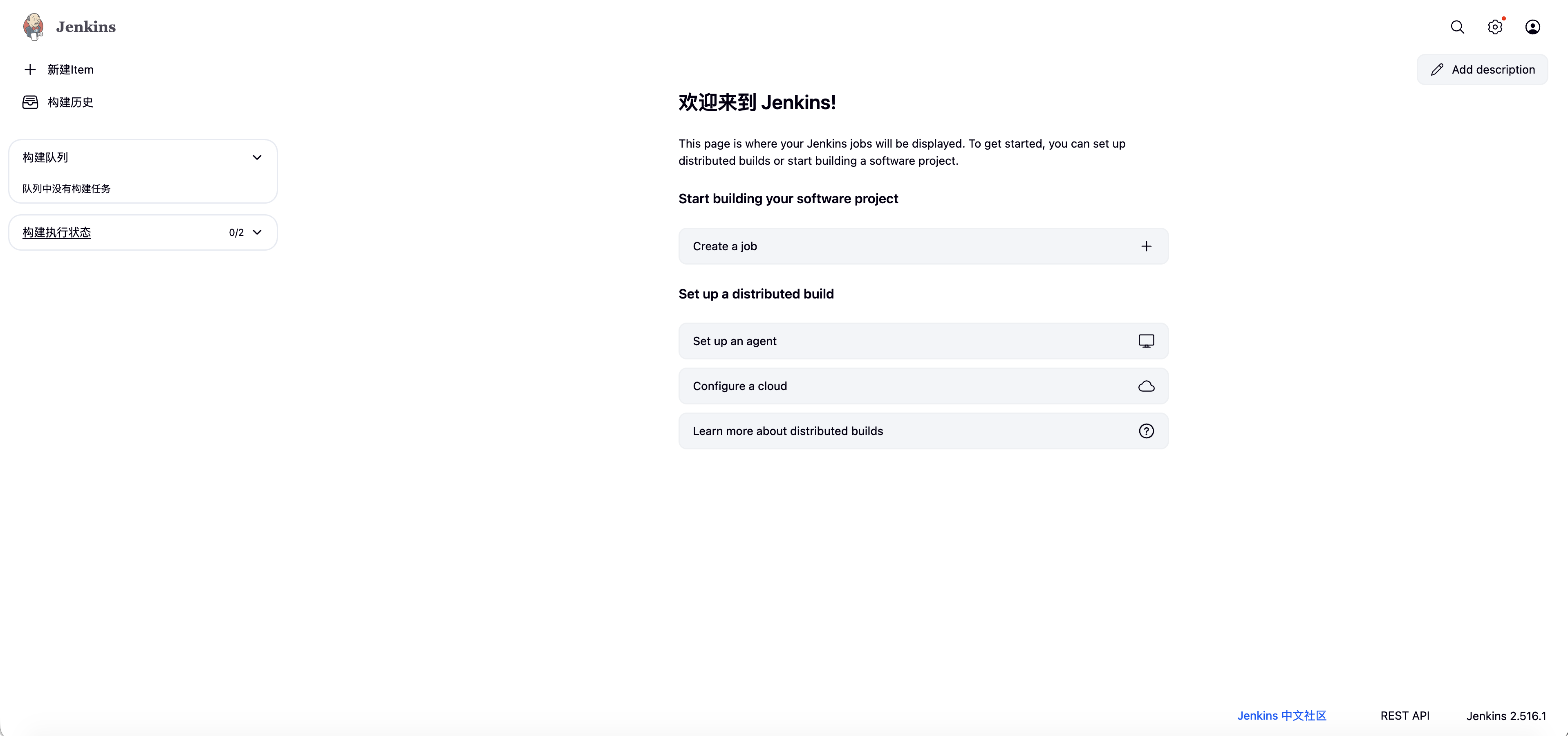This screenshot has height=736, width=1568.
Task: Click the REST API footer link
Action: coord(1405,715)
